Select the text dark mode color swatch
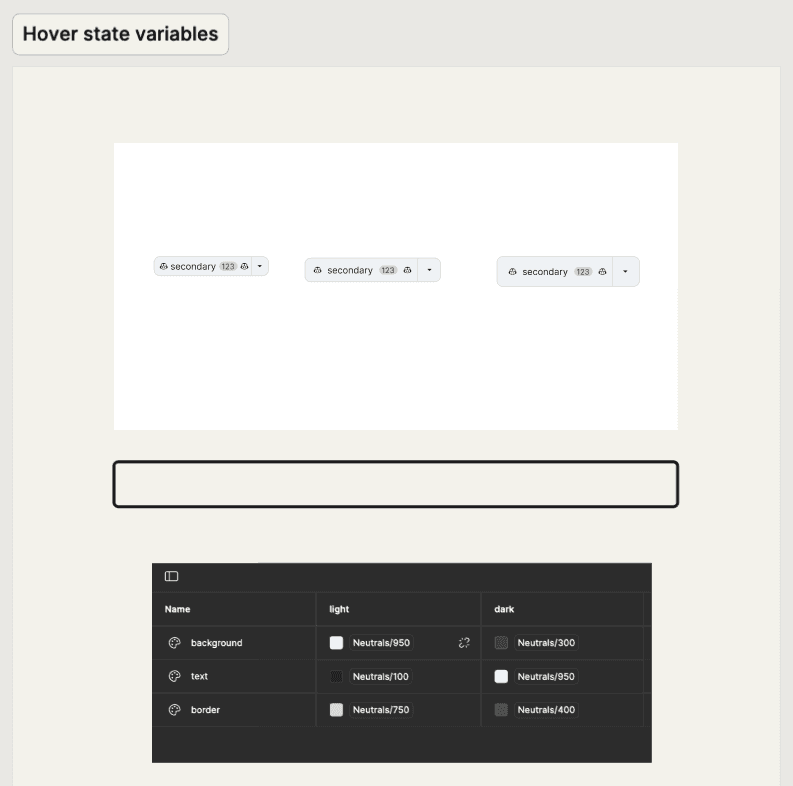The image size is (793, 786). (x=501, y=676)
